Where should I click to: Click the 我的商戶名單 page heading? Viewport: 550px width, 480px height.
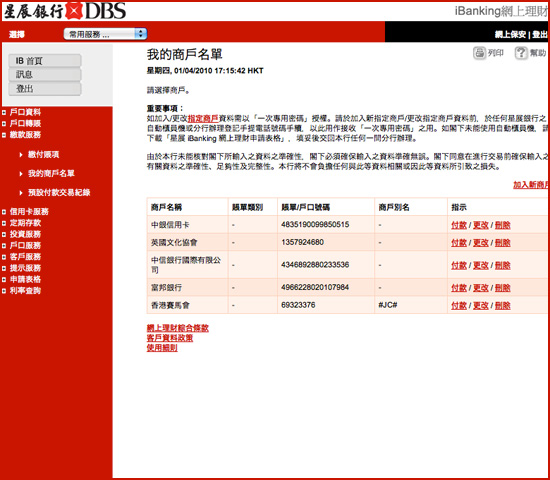pos(185,54)
